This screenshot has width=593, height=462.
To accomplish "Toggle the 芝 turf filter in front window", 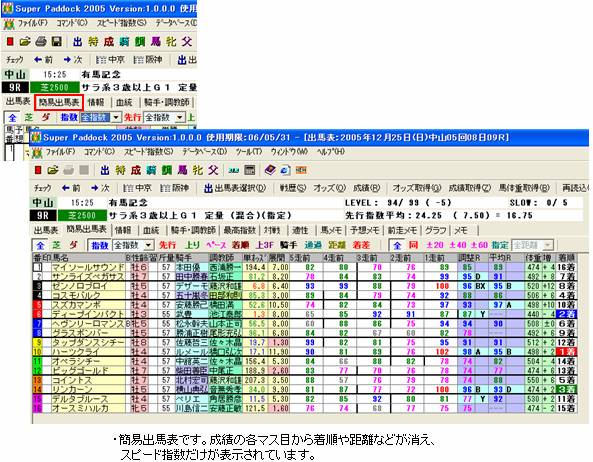I will coord(56,245).
